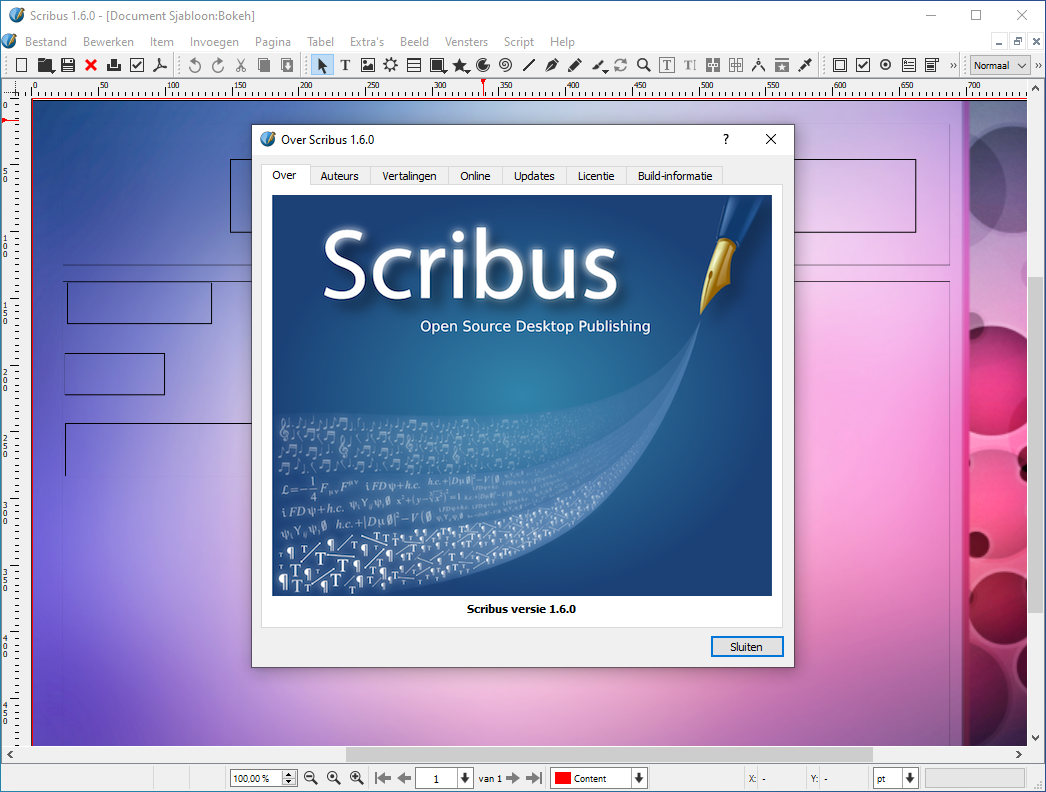Switch to the Licentie tab
Image resolution: width=1046 pixels, height=792 pixels.
click(596, 175)
